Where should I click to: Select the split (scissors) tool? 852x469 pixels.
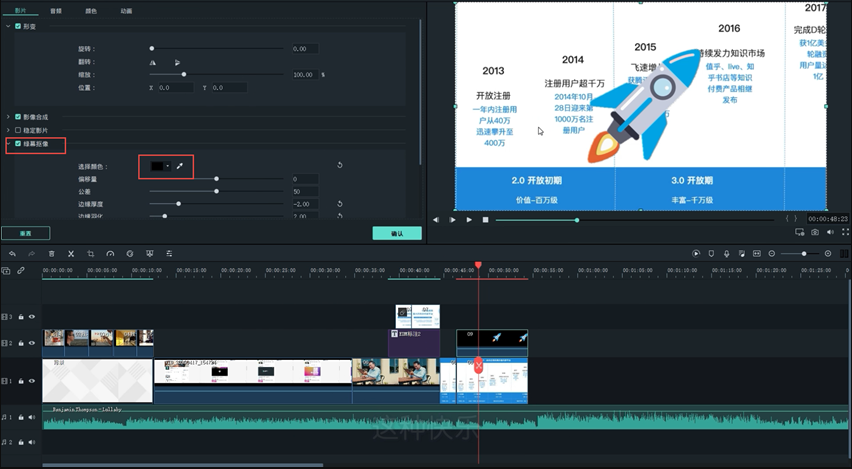pyautogui.click(x=71, y=254)
